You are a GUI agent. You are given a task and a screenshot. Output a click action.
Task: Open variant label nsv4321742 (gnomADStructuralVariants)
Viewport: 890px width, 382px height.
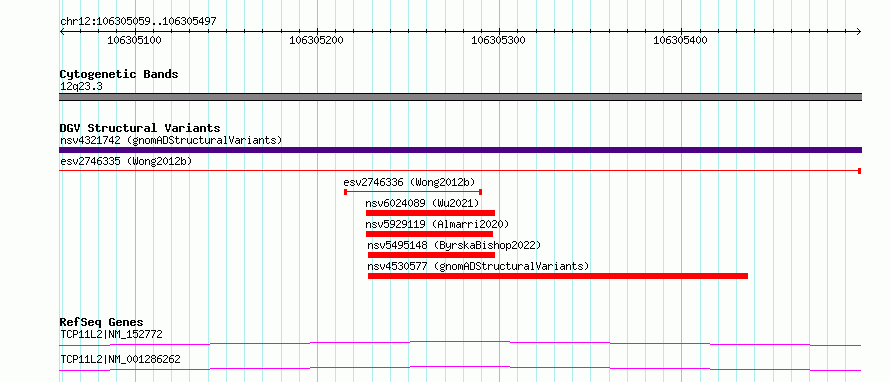(171, 140)
